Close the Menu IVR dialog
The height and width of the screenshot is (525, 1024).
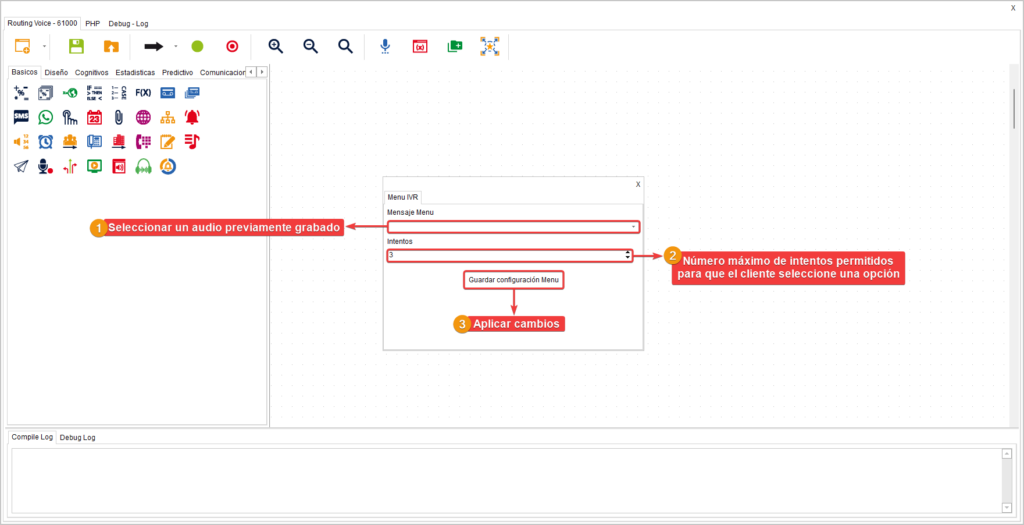pyautogui.click(x=638, y=184)
